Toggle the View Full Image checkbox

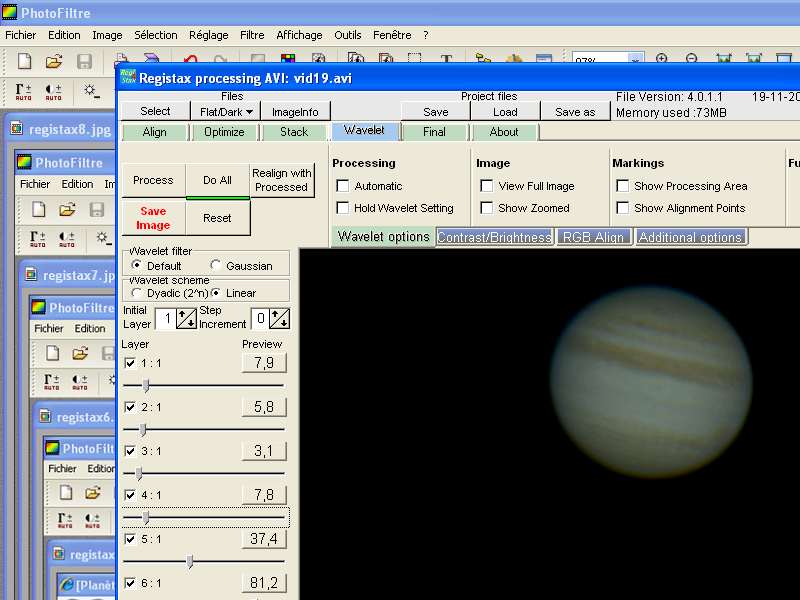[x=487, y=186]
